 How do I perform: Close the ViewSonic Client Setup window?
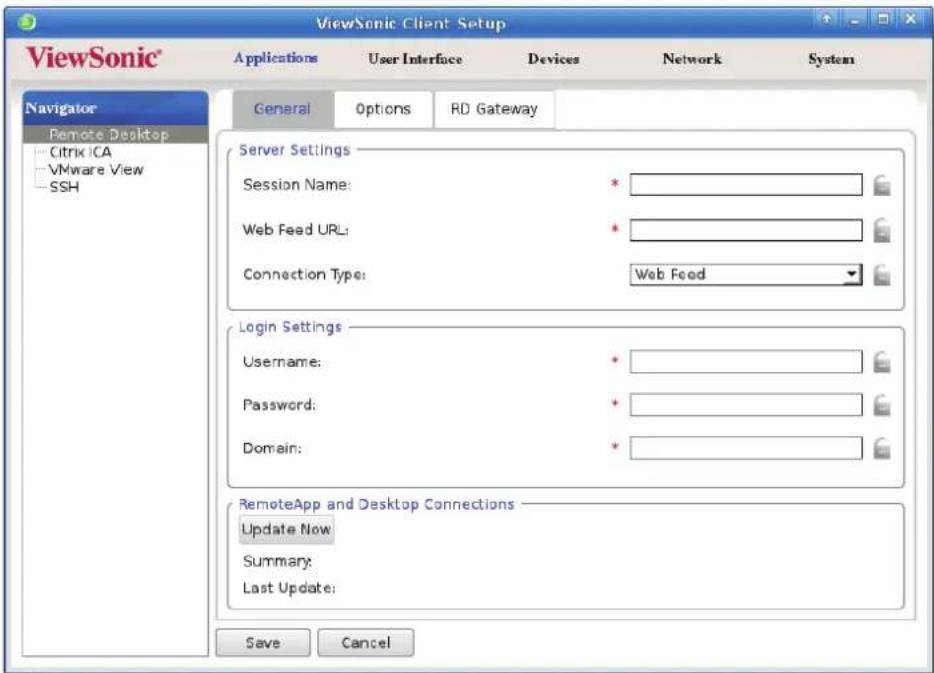click(x=911, y=19)
